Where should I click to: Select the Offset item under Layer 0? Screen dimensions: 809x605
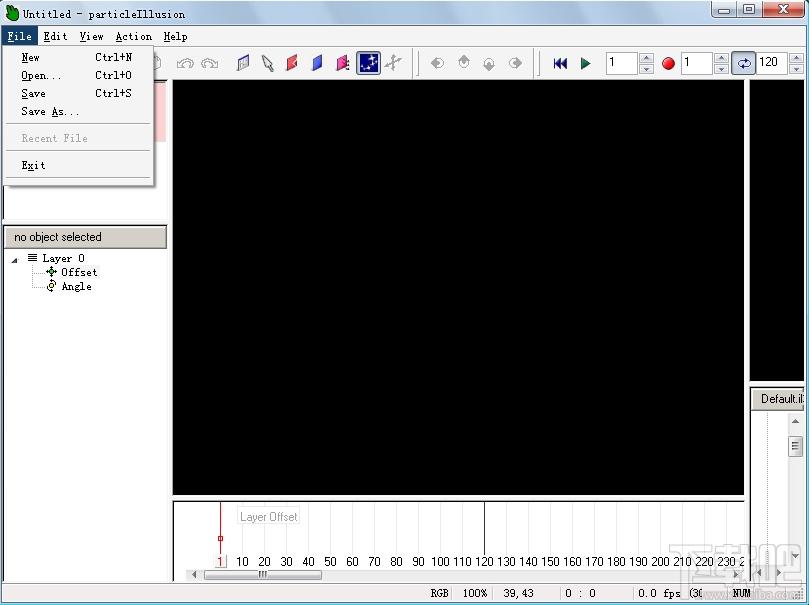(x=78, y=272)
